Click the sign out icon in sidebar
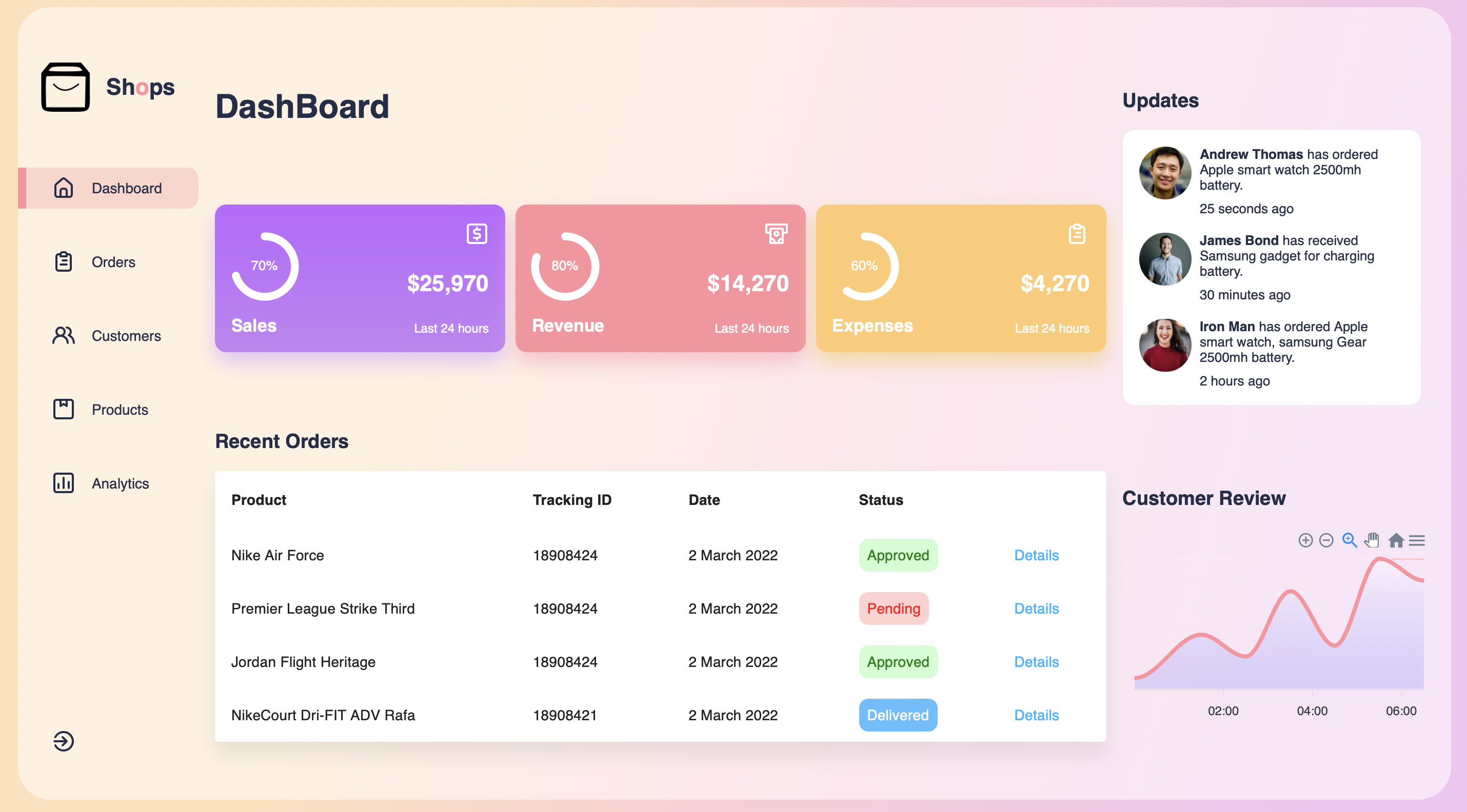Image resolution: width=1467 pixels, height=812 pixels. click(x=63, y=741)
